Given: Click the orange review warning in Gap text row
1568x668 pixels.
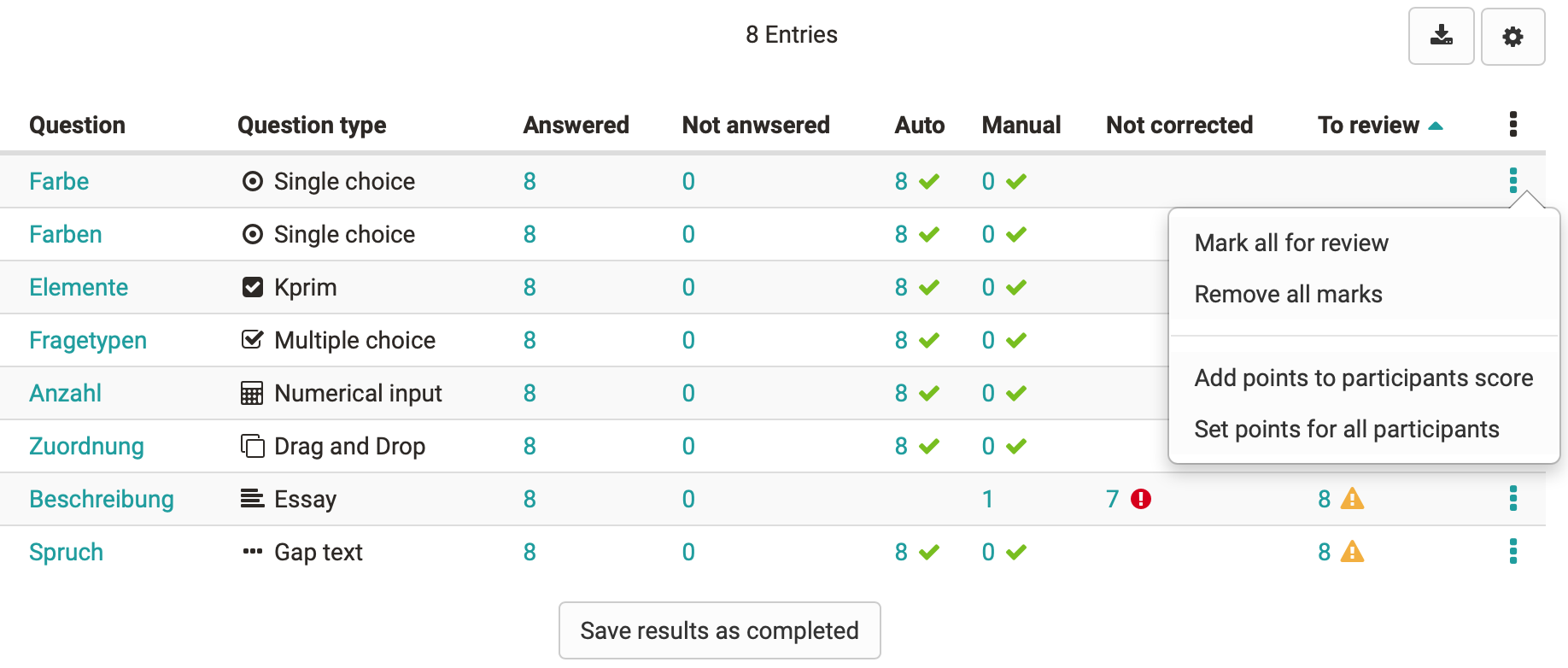Looking at the screenshot, I should tap(1352, 552).
